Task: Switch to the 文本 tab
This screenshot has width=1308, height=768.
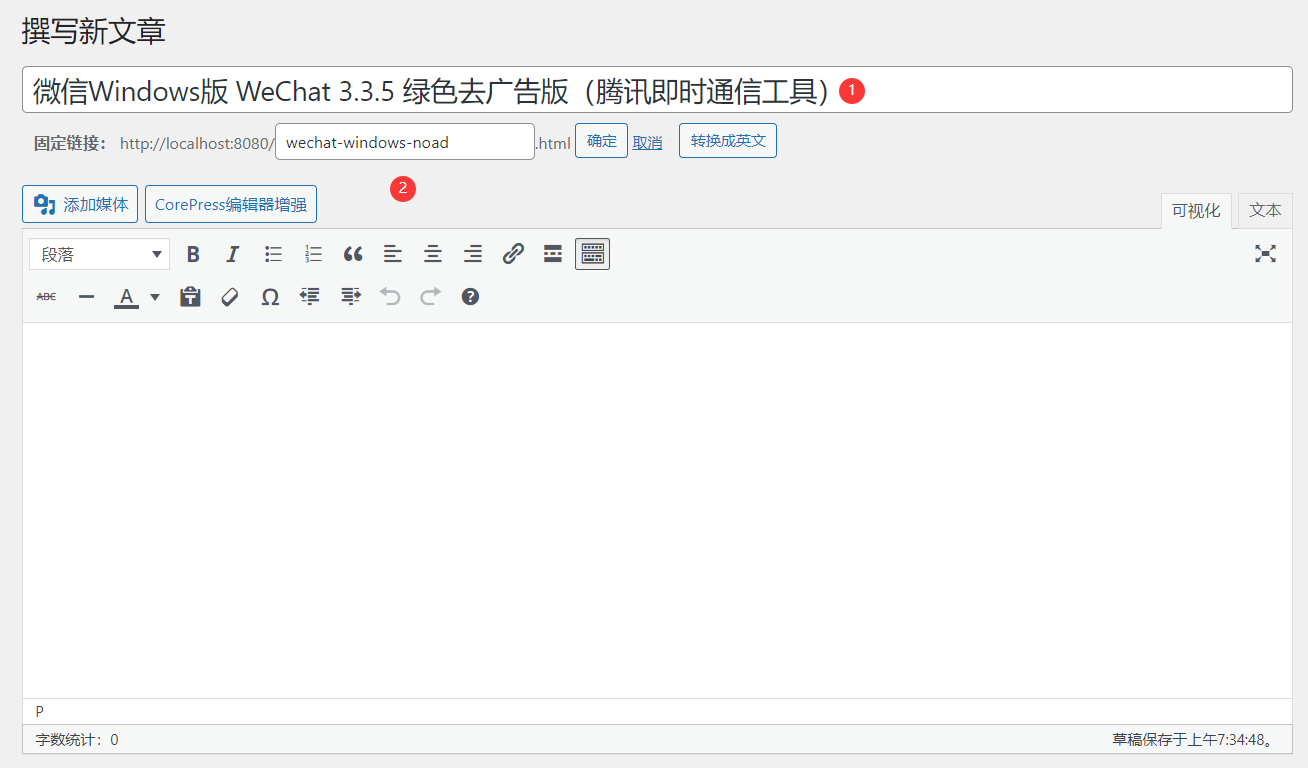Action: (x=1265, y=211)
